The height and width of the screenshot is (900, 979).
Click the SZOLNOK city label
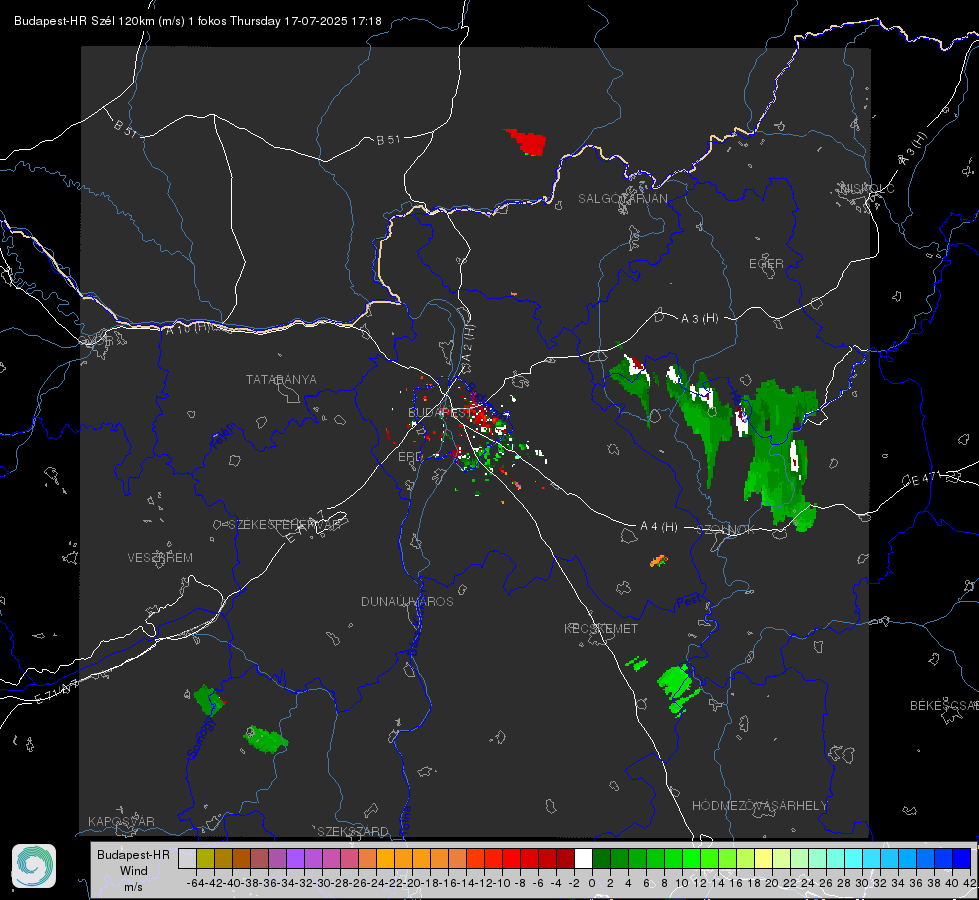(726, 529)
